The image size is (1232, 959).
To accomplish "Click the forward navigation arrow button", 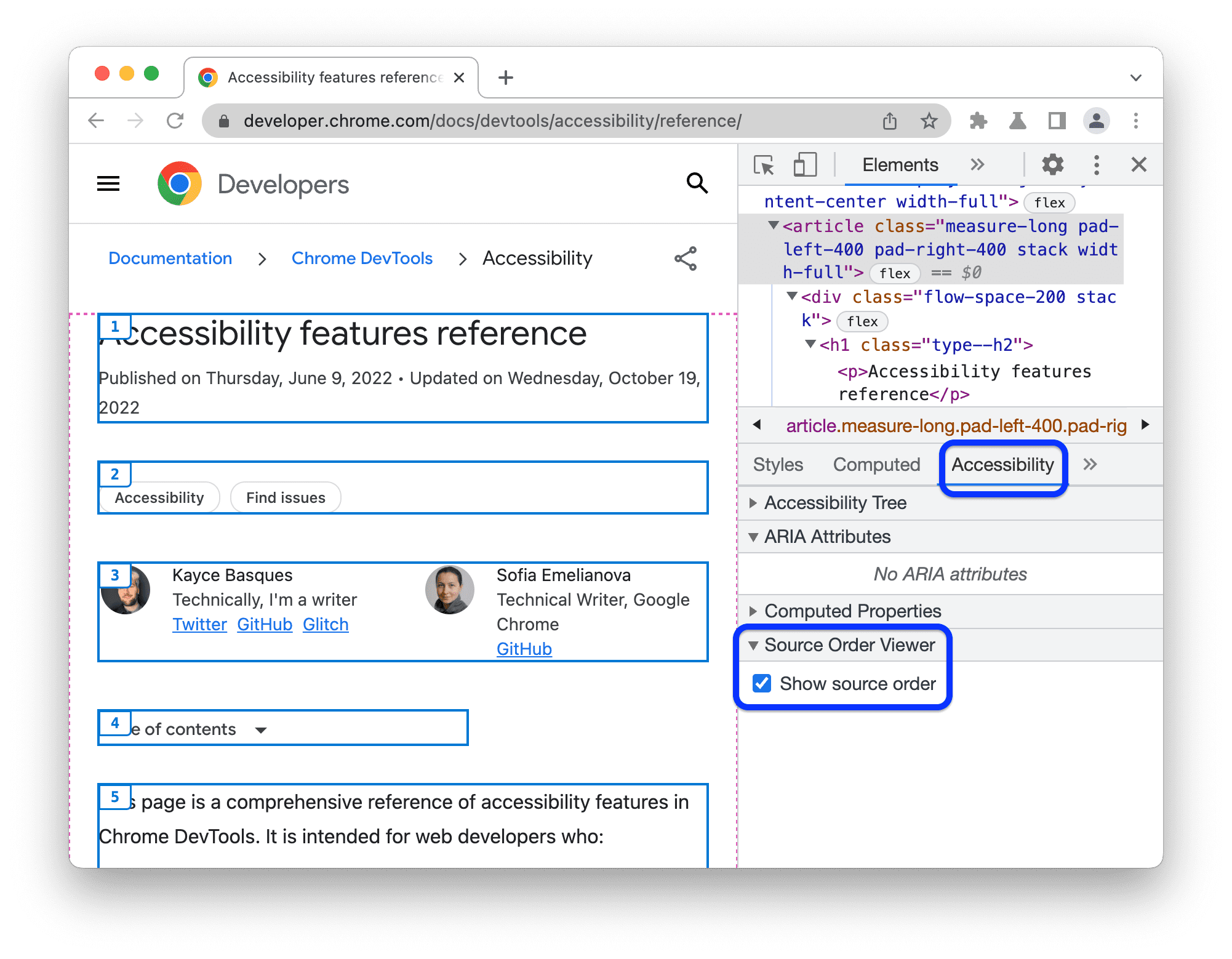I will pyautogui.click(x=134, y=122).
